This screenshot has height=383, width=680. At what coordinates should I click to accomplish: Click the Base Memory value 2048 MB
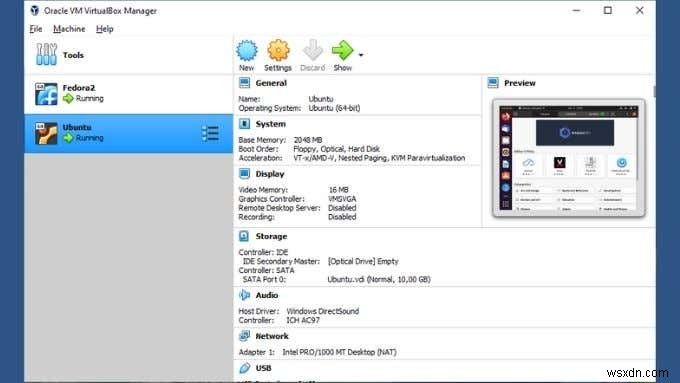[x=308, y=140]
